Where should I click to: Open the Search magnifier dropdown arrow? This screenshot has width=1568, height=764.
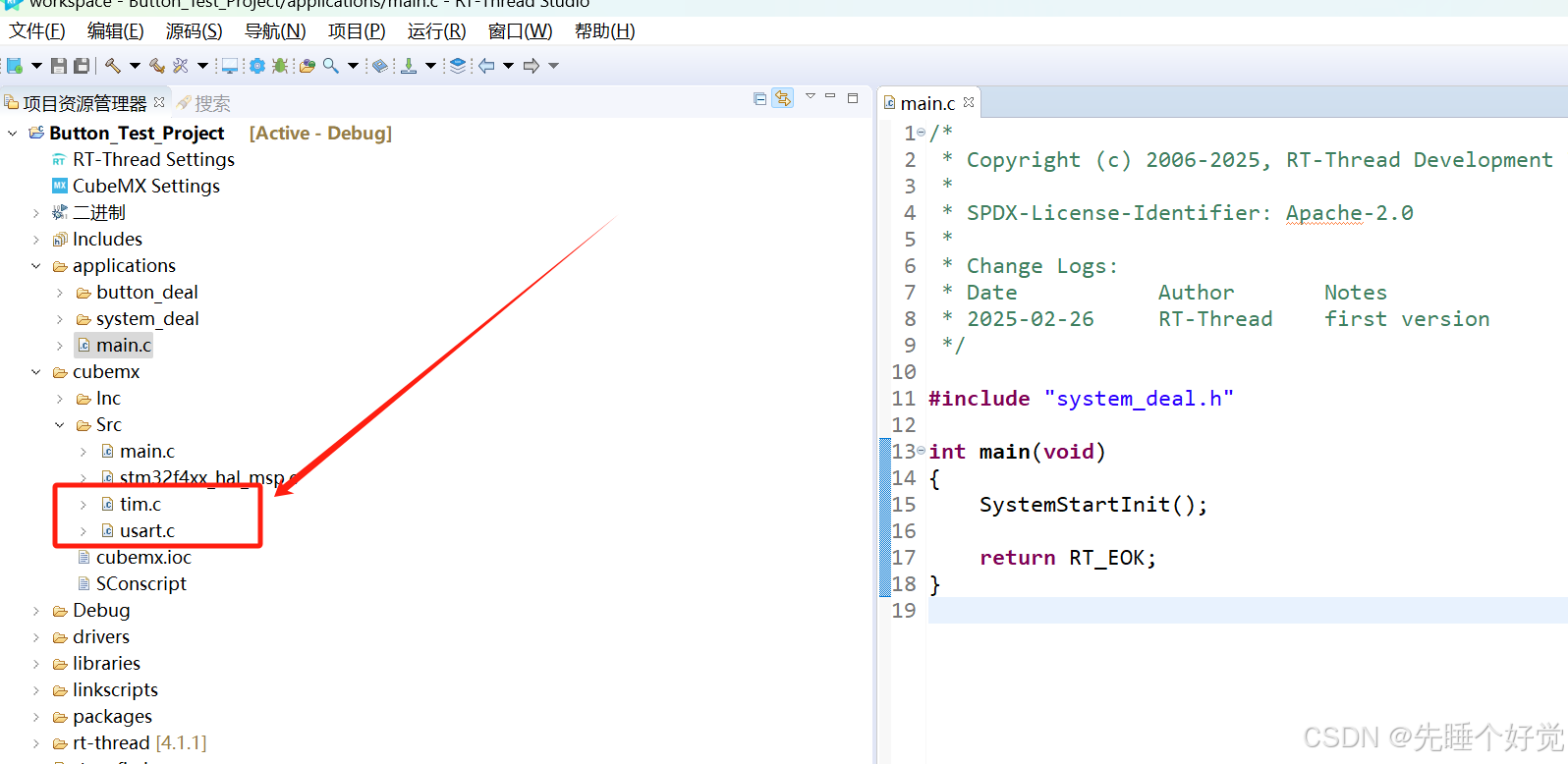tap(353, 66)
